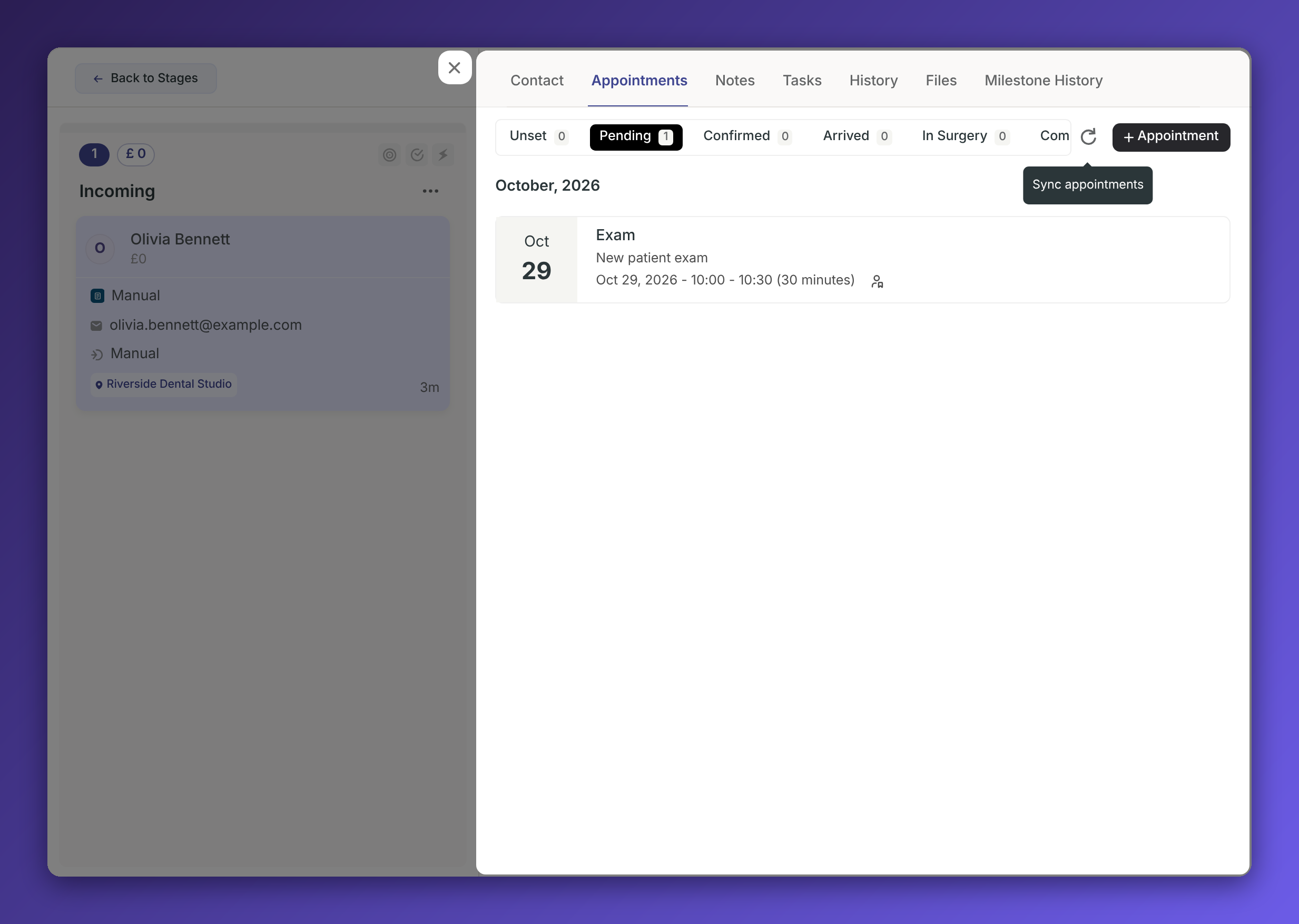1299x924 pixels.
Task: Switch to the Notes tab
Action: [734, 81]
